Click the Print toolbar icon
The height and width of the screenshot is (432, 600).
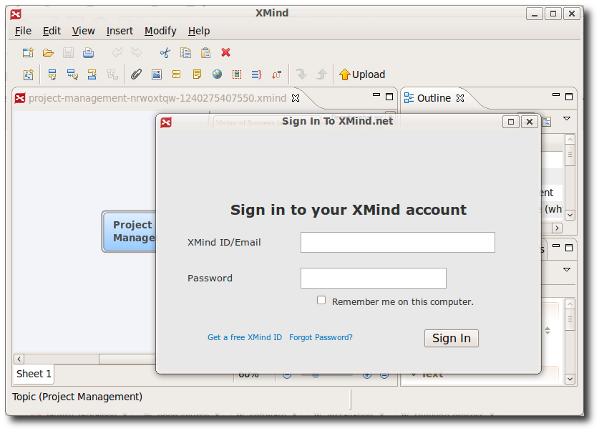pos(88,52)
